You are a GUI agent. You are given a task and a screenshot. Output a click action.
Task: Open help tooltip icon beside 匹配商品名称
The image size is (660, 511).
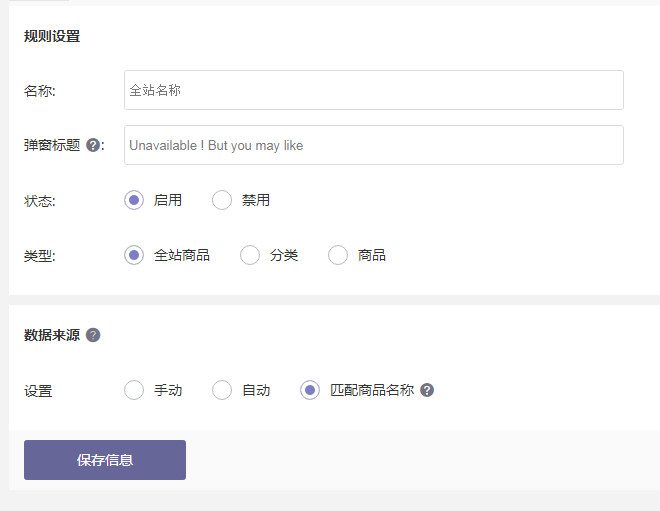click(427, 390)
